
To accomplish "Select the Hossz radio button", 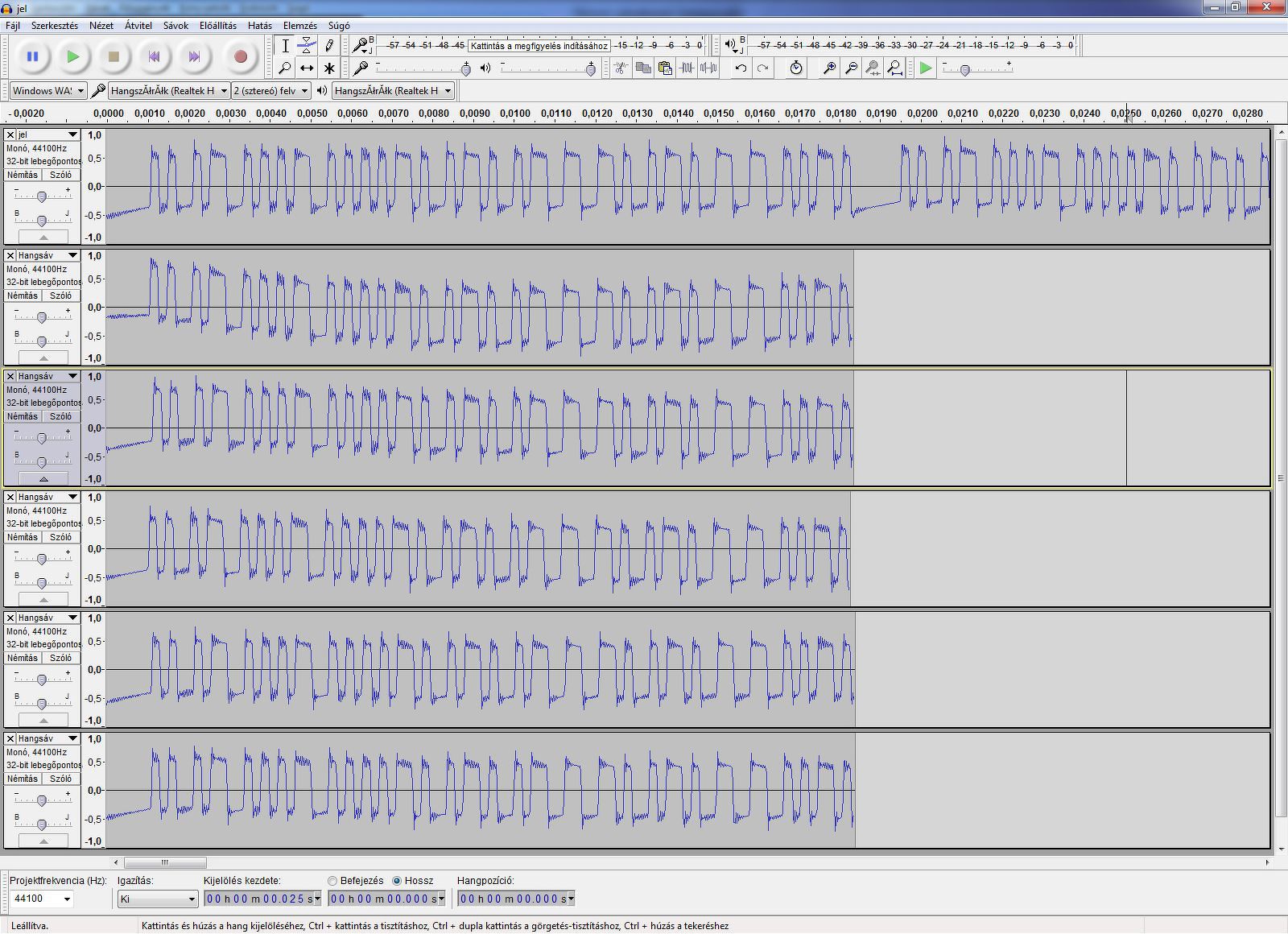I will (x=397, y=881).
